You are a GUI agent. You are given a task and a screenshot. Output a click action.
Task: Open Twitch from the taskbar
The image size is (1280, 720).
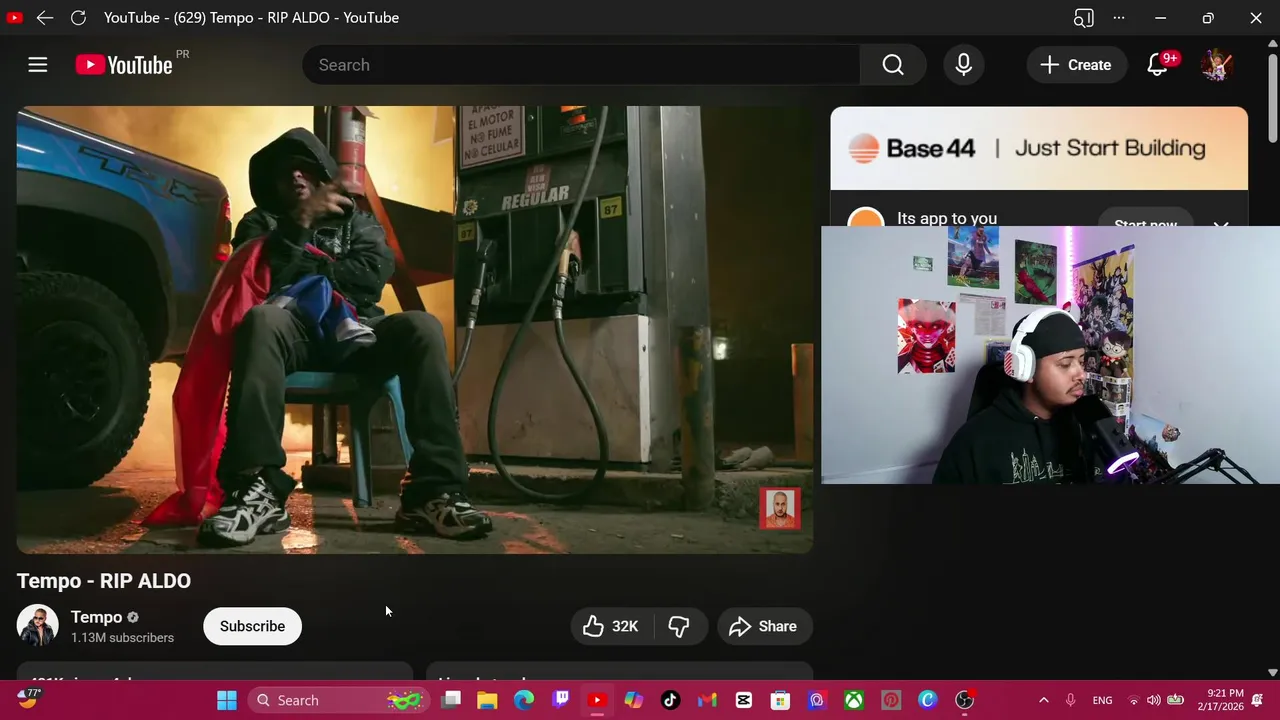pyautogui.click(x=561, y=700)
